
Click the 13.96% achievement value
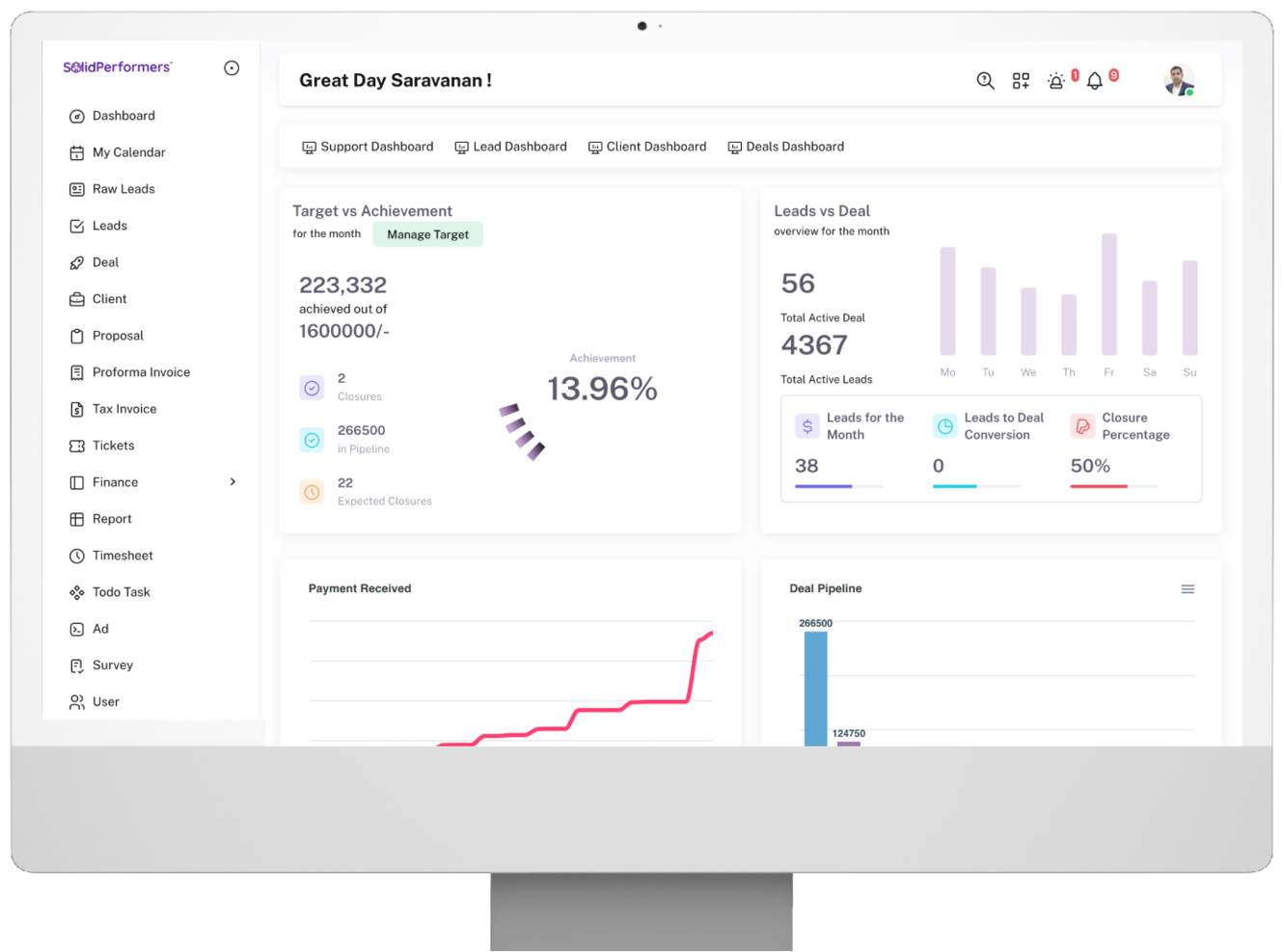602,389
